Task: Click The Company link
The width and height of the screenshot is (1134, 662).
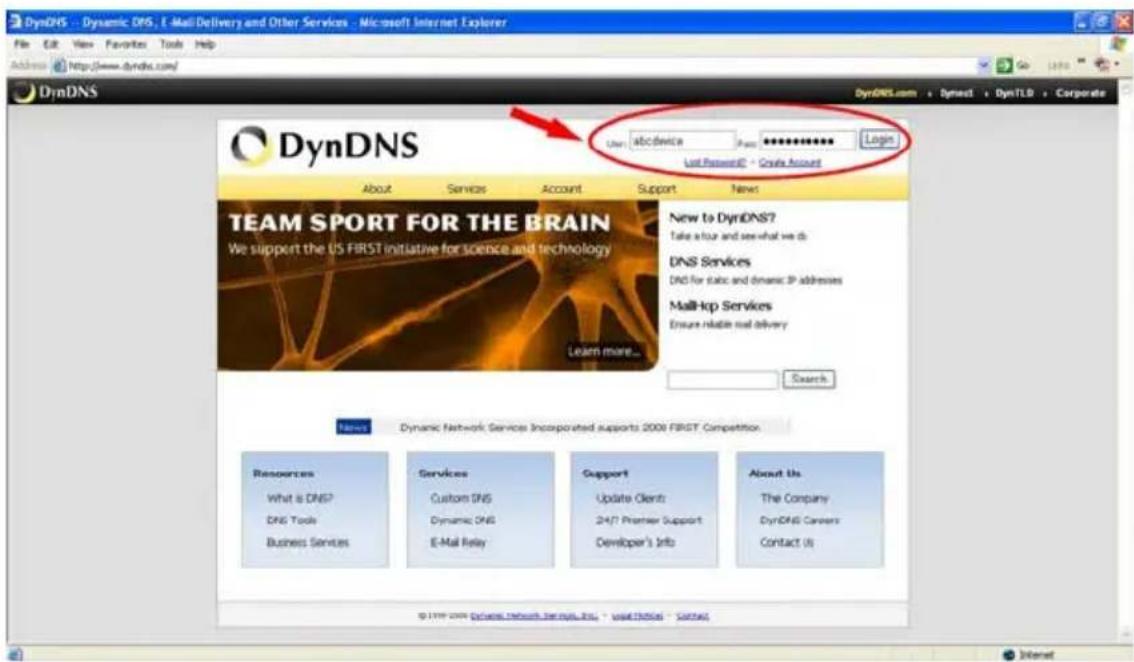Action: [x=794, y=498]
